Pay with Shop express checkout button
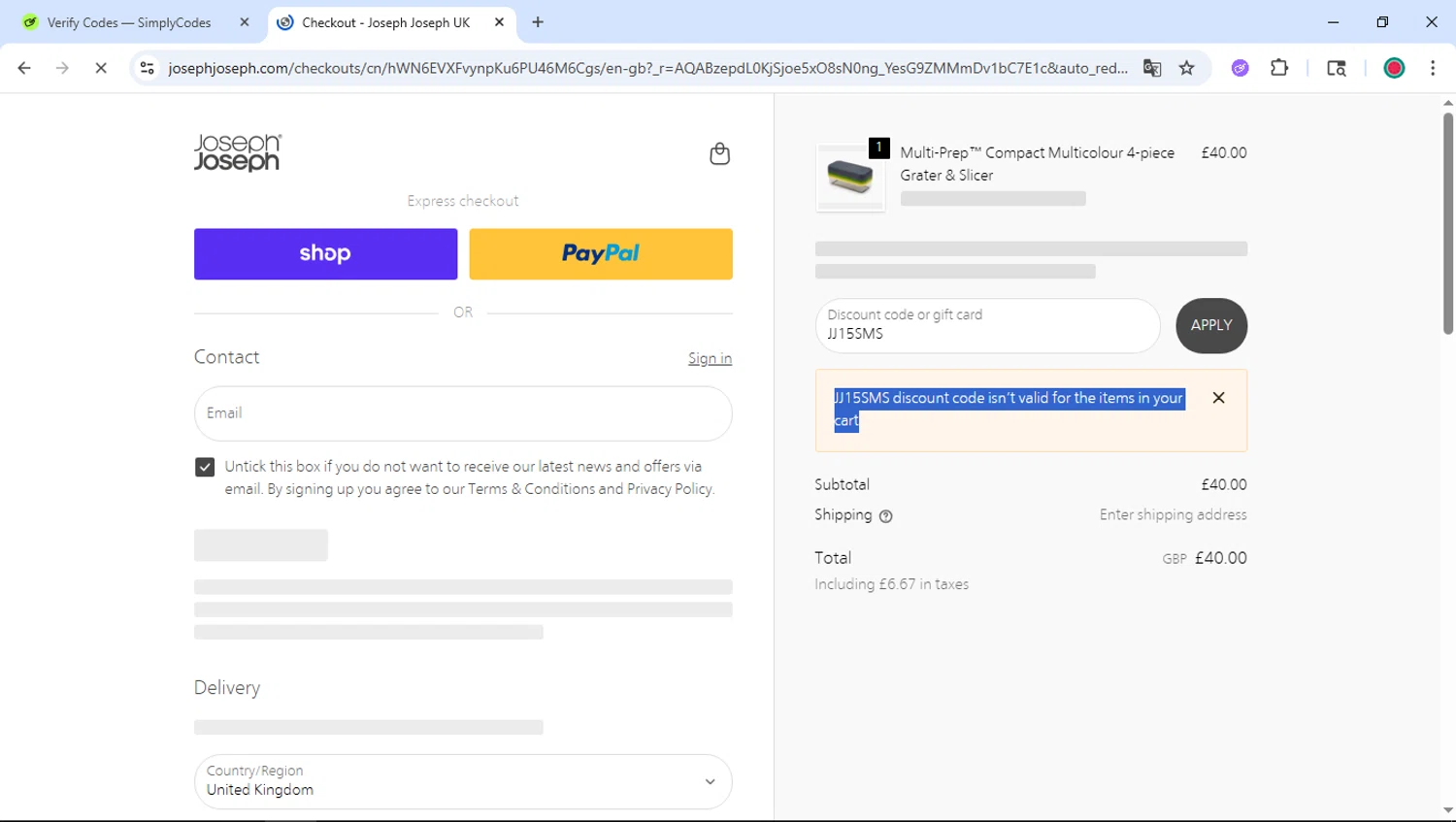This screenshot has width=1456, height=822. tap(325, 254)
